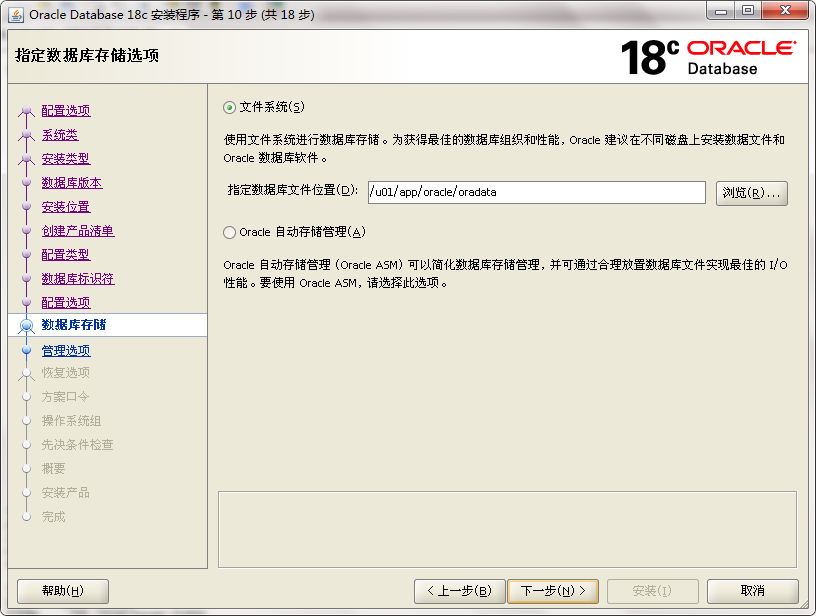
Task: Go back with 上一步(B)
Action: 460,591
